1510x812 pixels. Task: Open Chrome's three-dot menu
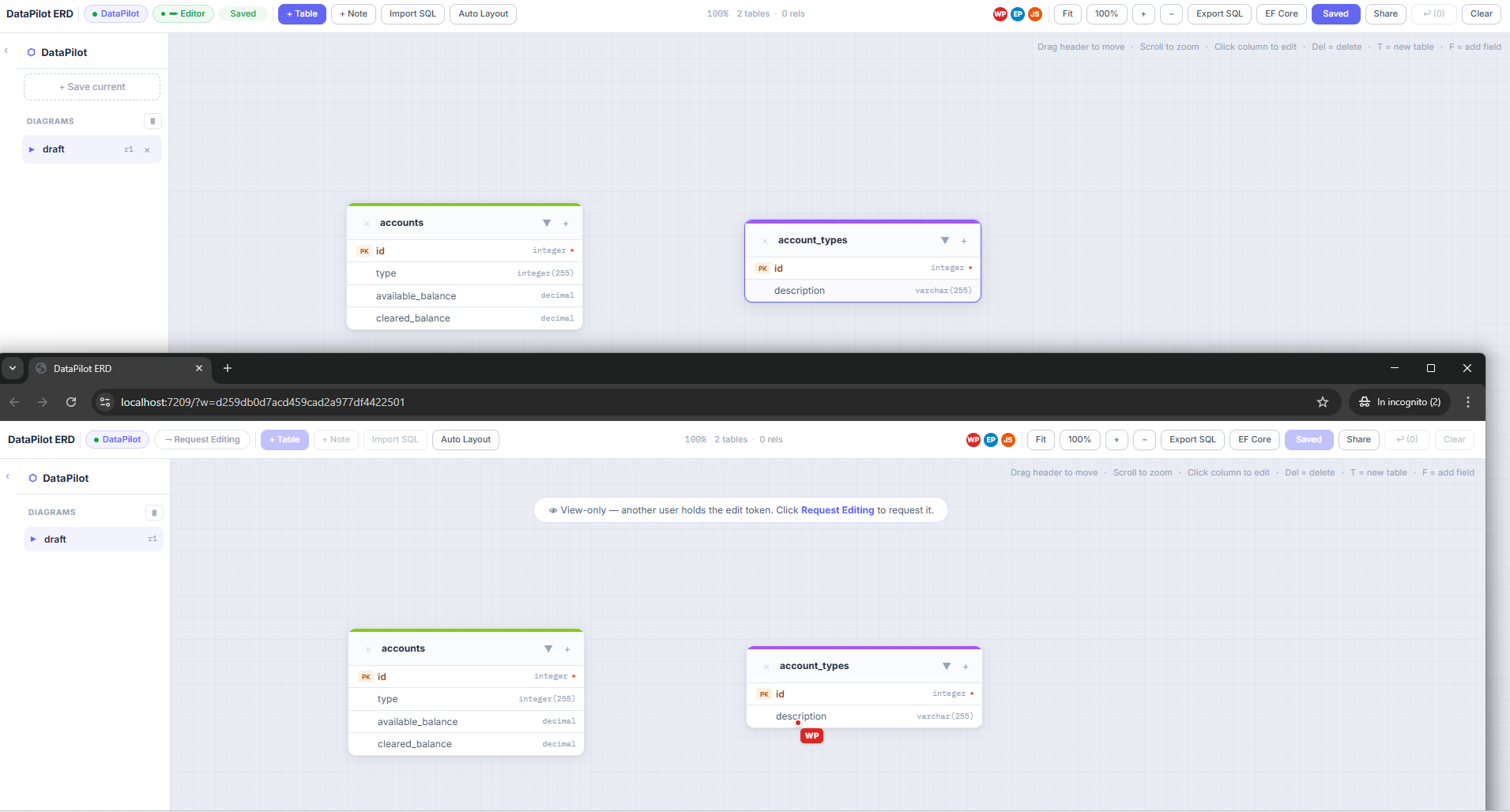point(1468,402)
